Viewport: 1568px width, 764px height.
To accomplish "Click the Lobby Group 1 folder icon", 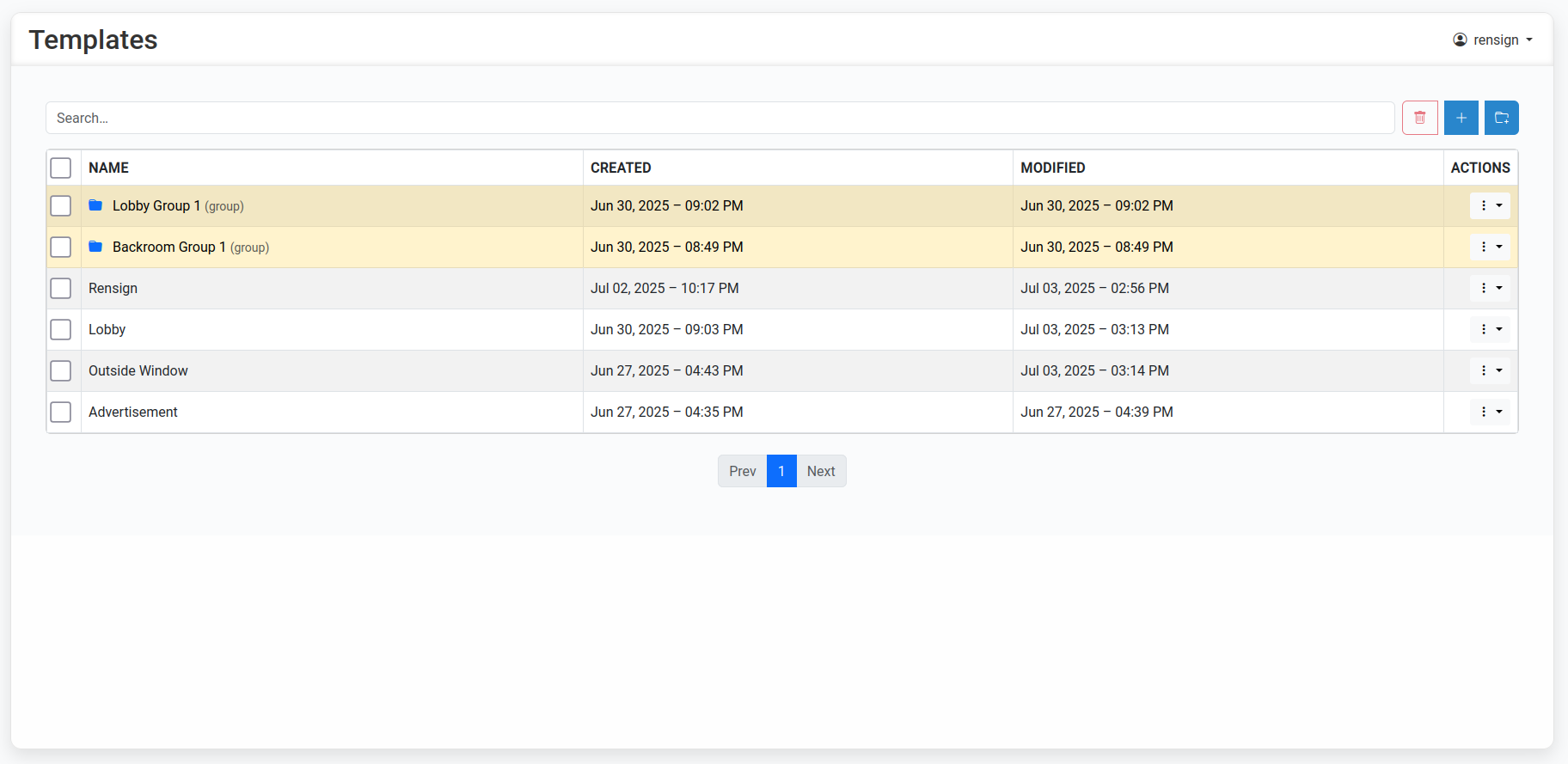I will 95,205.
